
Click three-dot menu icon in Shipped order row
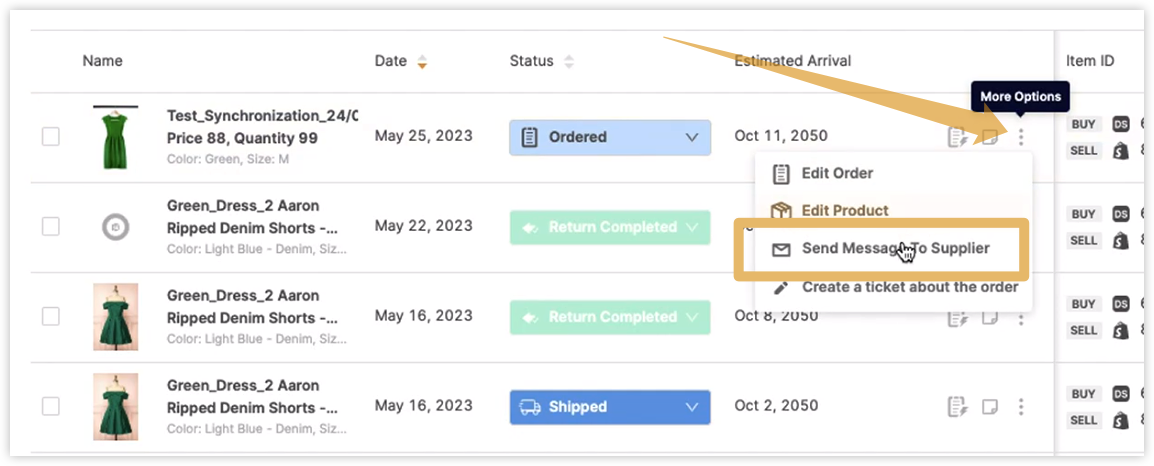1020,406
